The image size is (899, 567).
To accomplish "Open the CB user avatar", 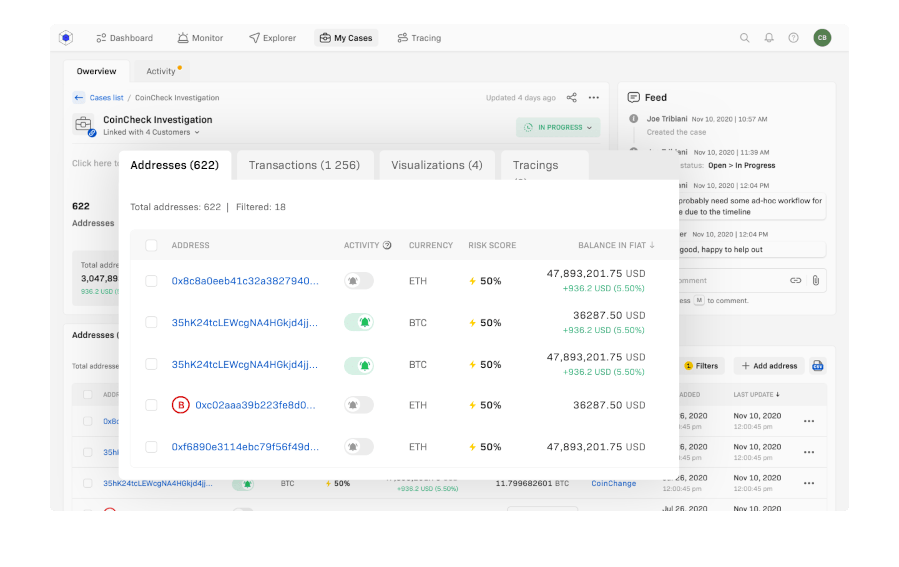I will click(822, 38).
